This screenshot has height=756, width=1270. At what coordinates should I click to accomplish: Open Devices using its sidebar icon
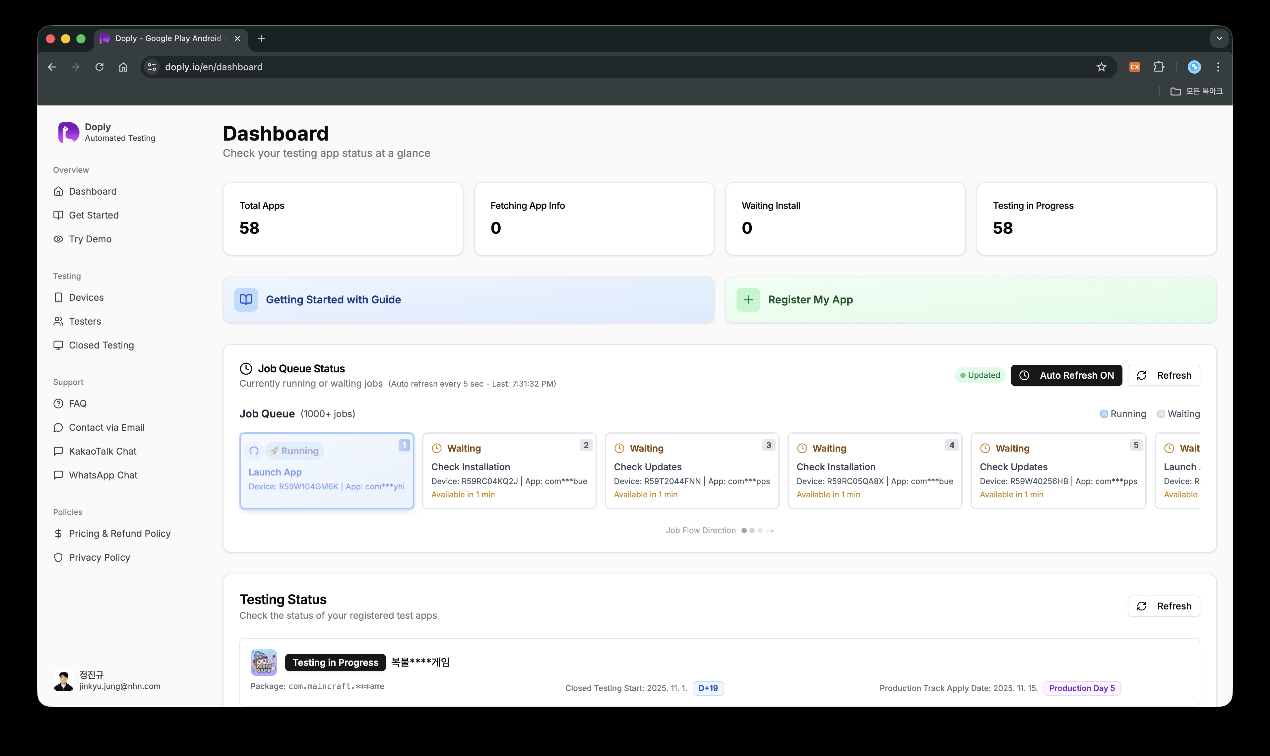coord(58,297)
